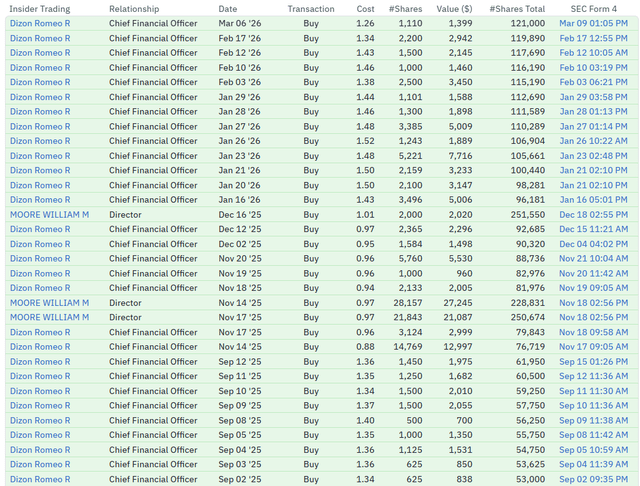The height and width of the screenshot is (486, 640).
Task: Open MOORE WILLIAM M link in Nov 17 '25 row
Action: click(49, 317)
